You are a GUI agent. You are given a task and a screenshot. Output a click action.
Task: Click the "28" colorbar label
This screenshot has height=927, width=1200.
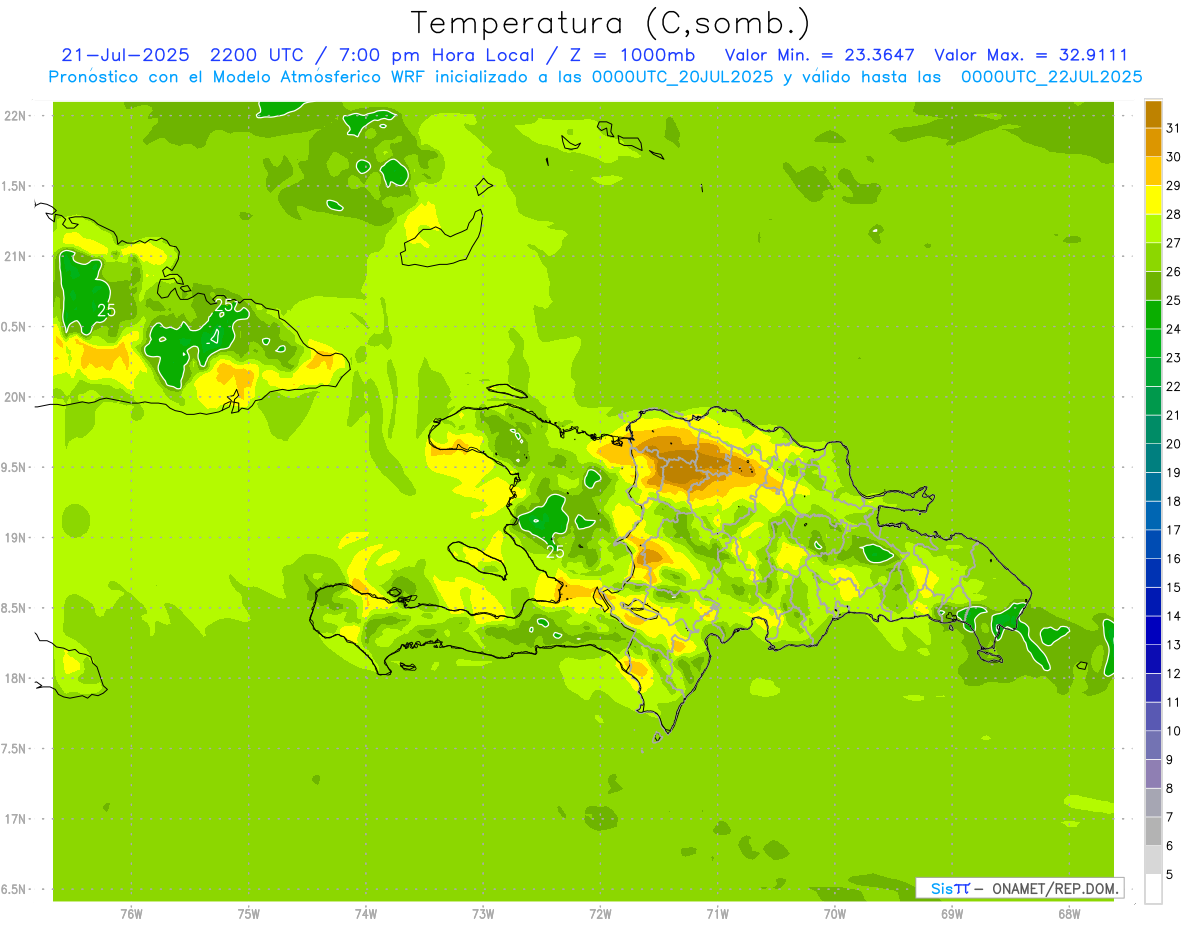tap(1174, 214)
